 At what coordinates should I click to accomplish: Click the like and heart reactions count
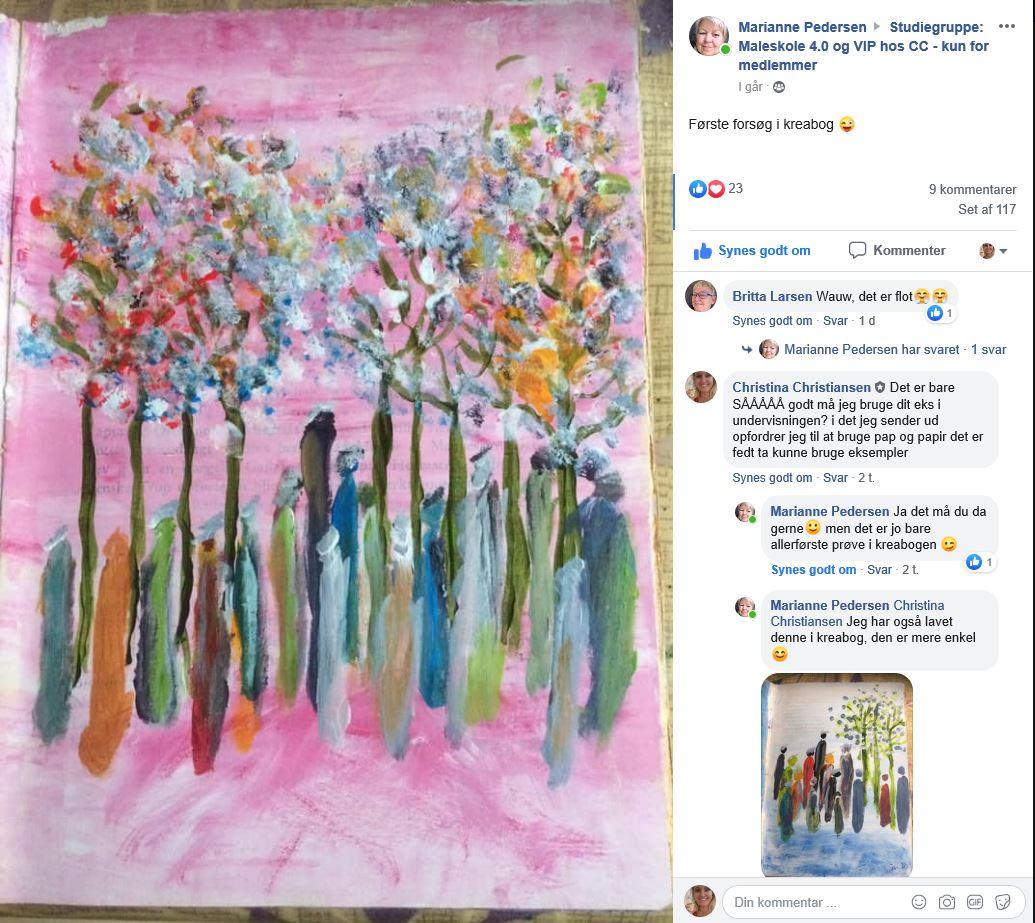[x=716, y=189]
